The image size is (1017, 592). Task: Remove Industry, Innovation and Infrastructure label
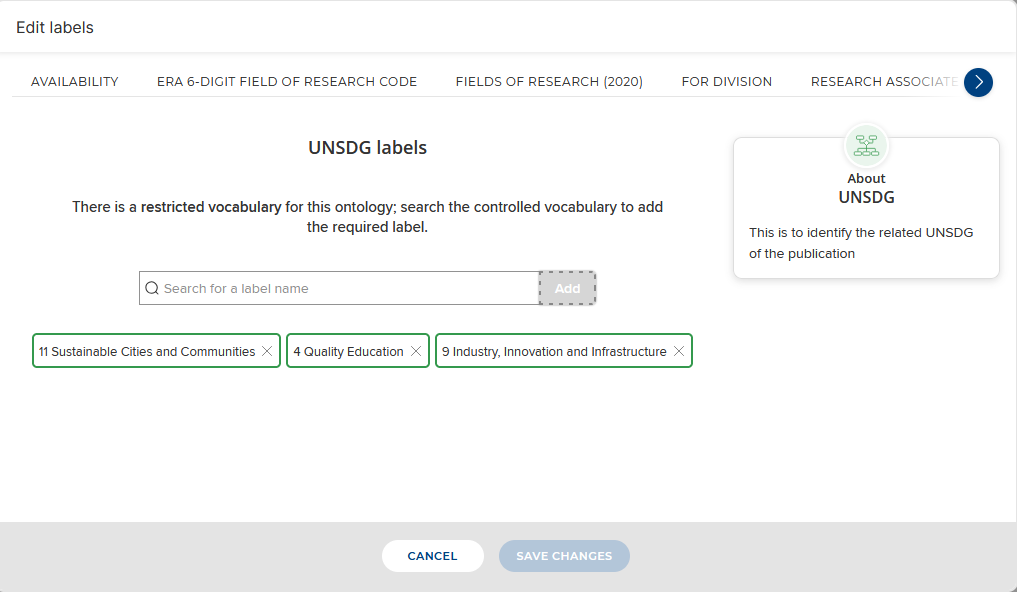[x=679, y=352]
